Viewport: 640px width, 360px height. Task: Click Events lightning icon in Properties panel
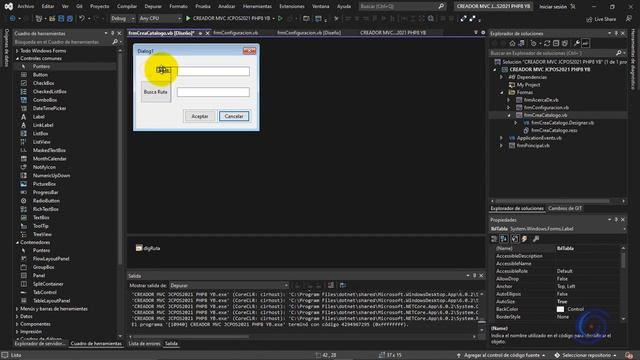tap(524, 239)
